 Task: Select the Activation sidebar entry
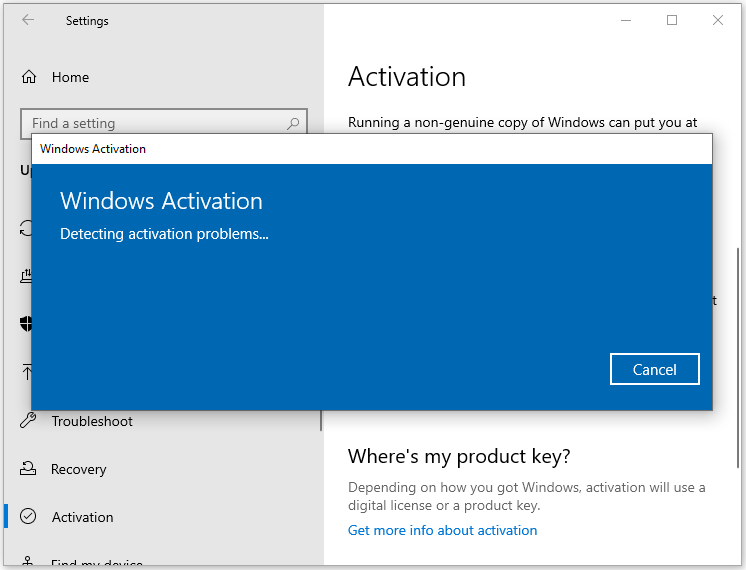pyautogui.click(x=82, y=517)
